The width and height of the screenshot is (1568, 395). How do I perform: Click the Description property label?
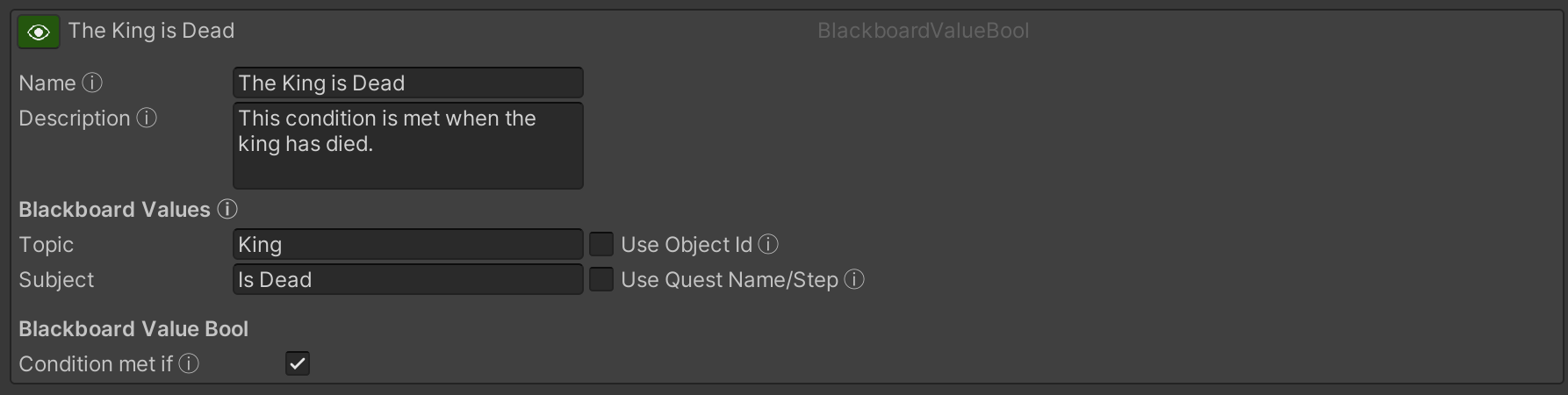pyautogui.click(x=75, y=118)
